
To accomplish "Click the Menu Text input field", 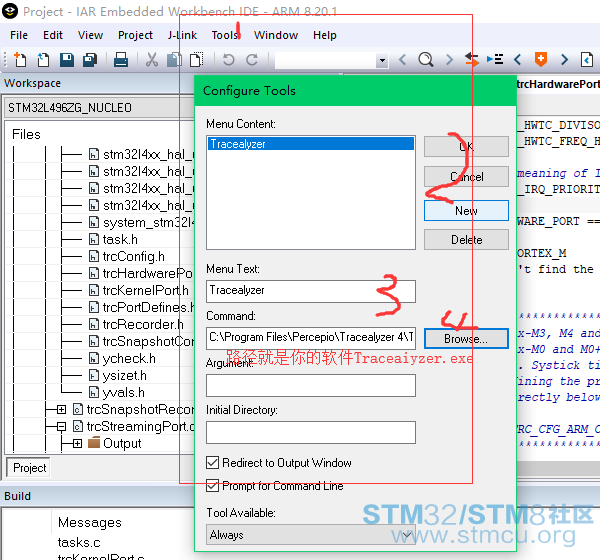I will point(311,291).
